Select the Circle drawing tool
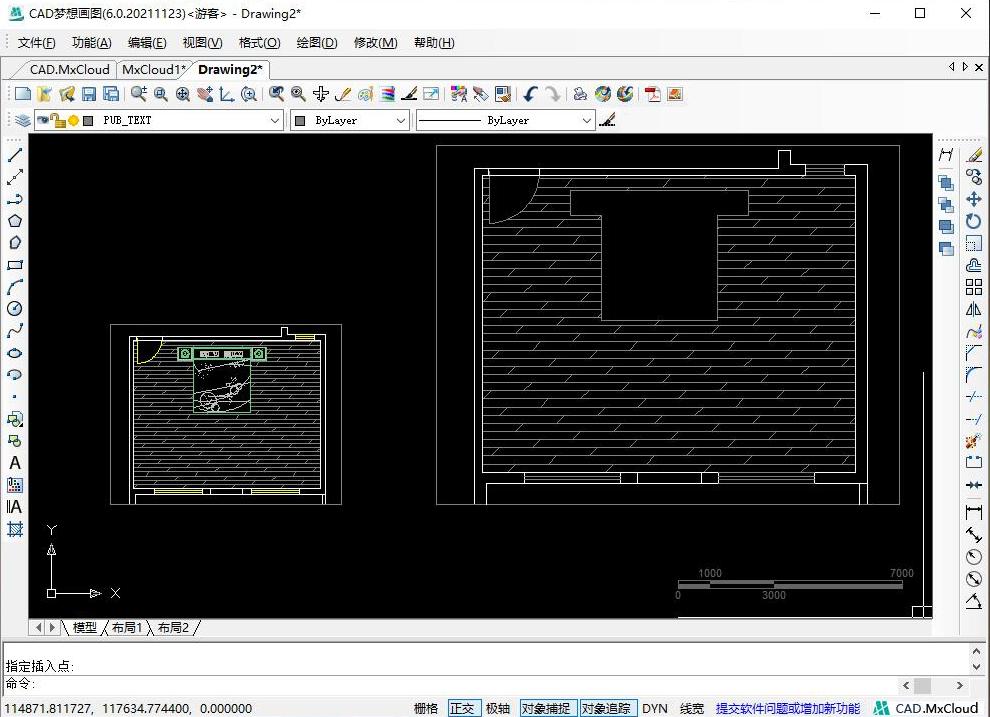 15,309
